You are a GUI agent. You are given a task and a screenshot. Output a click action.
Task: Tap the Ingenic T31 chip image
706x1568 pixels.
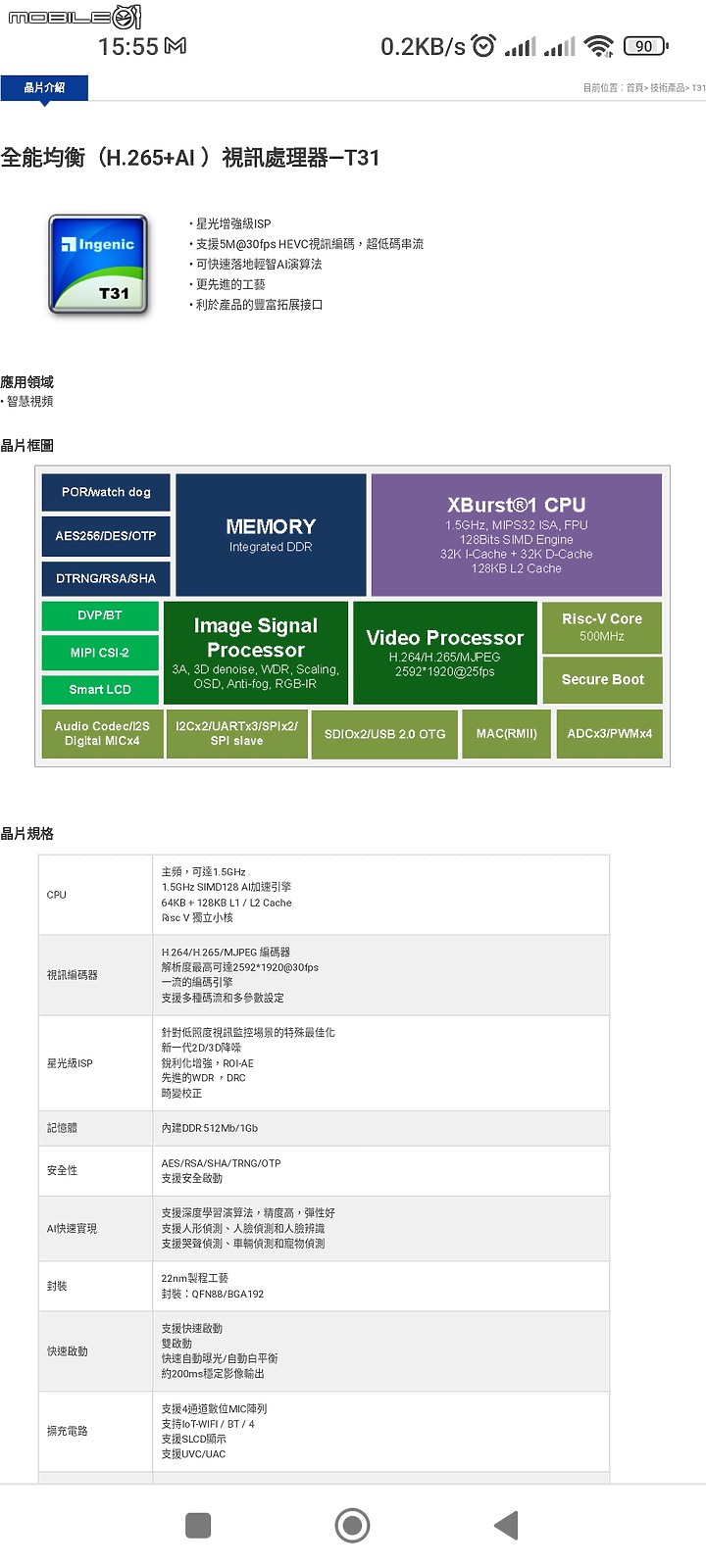point(98,265)
